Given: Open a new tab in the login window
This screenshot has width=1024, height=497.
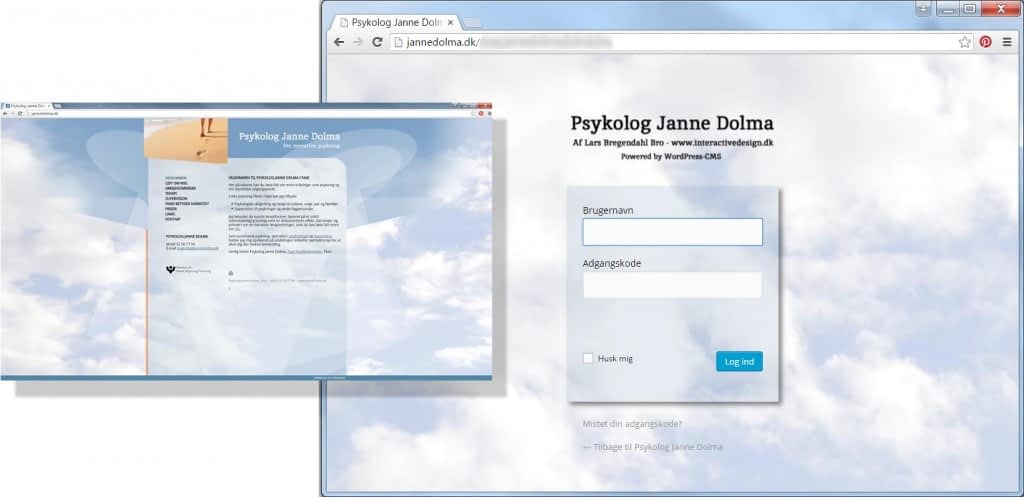Looking at the screenshot, I should (x=472, y=23).
